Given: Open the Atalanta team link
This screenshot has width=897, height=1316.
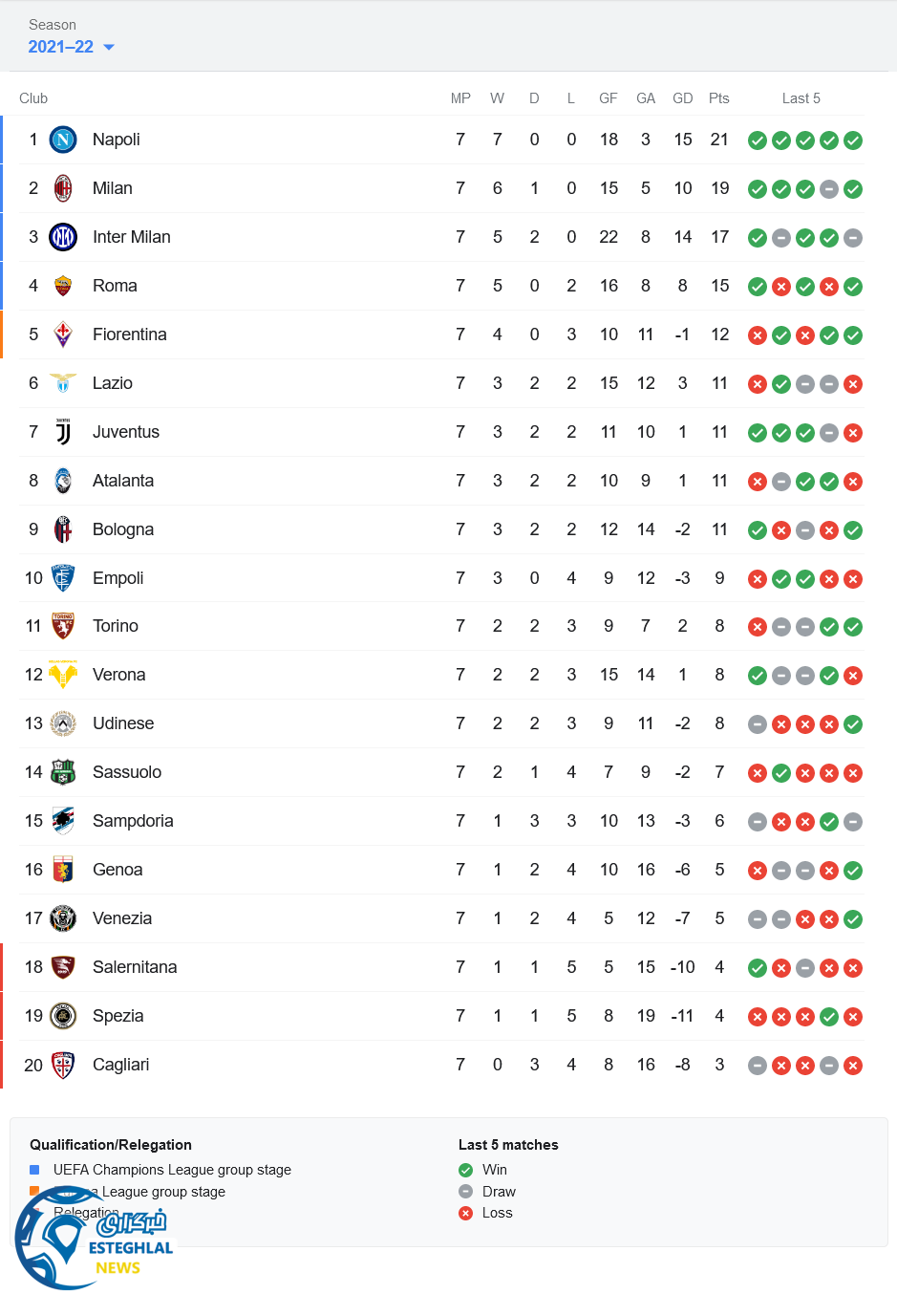Looking at the screenshot, I should [122, 481].
